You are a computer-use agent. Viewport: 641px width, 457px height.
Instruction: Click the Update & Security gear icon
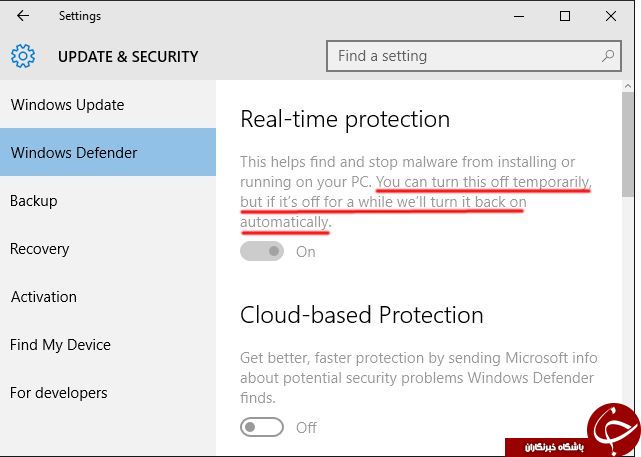point(23,56)
